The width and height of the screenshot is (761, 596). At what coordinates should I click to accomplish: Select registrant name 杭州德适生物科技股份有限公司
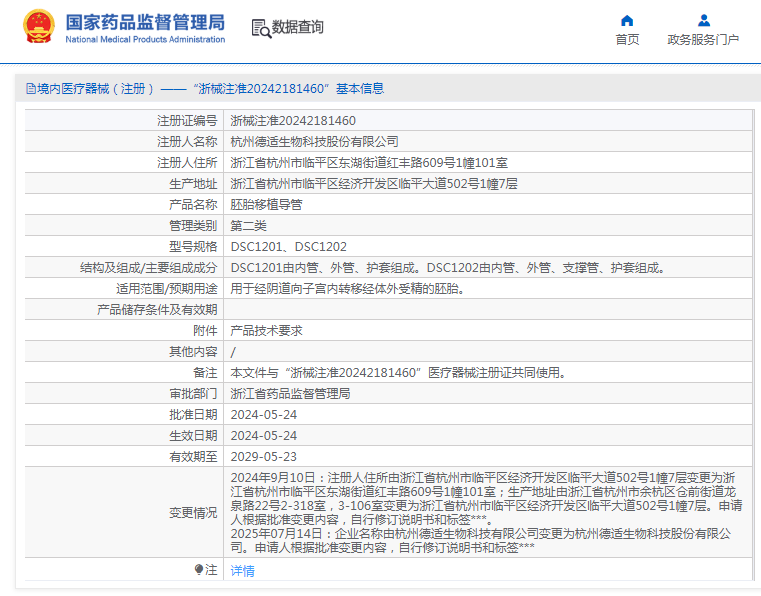314,142
